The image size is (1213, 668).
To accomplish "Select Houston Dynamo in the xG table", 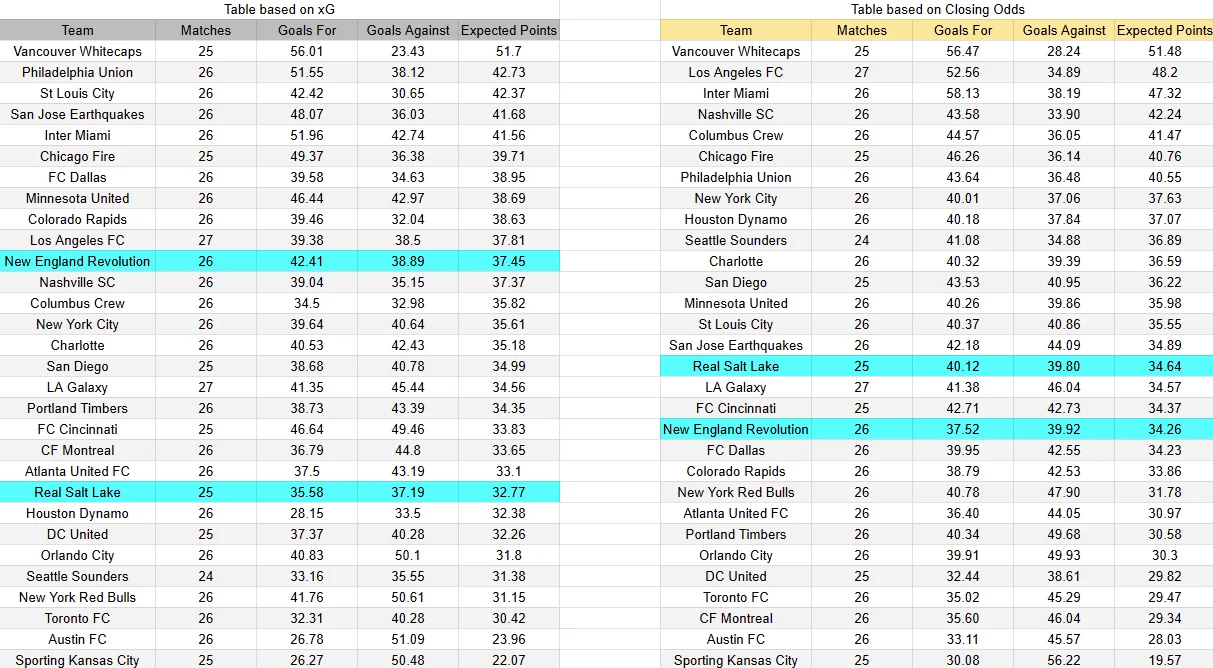I will [x=77, y=513].
